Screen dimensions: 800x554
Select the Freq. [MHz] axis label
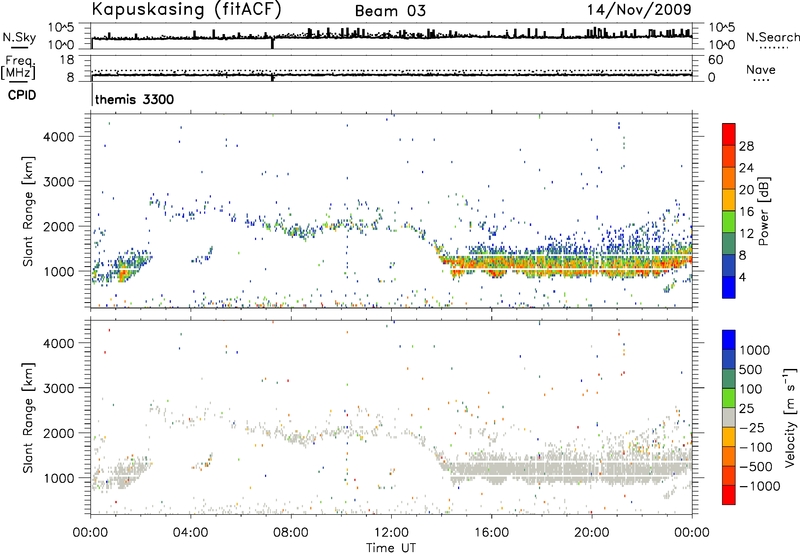pyautogui.click(x=18, y=68)
